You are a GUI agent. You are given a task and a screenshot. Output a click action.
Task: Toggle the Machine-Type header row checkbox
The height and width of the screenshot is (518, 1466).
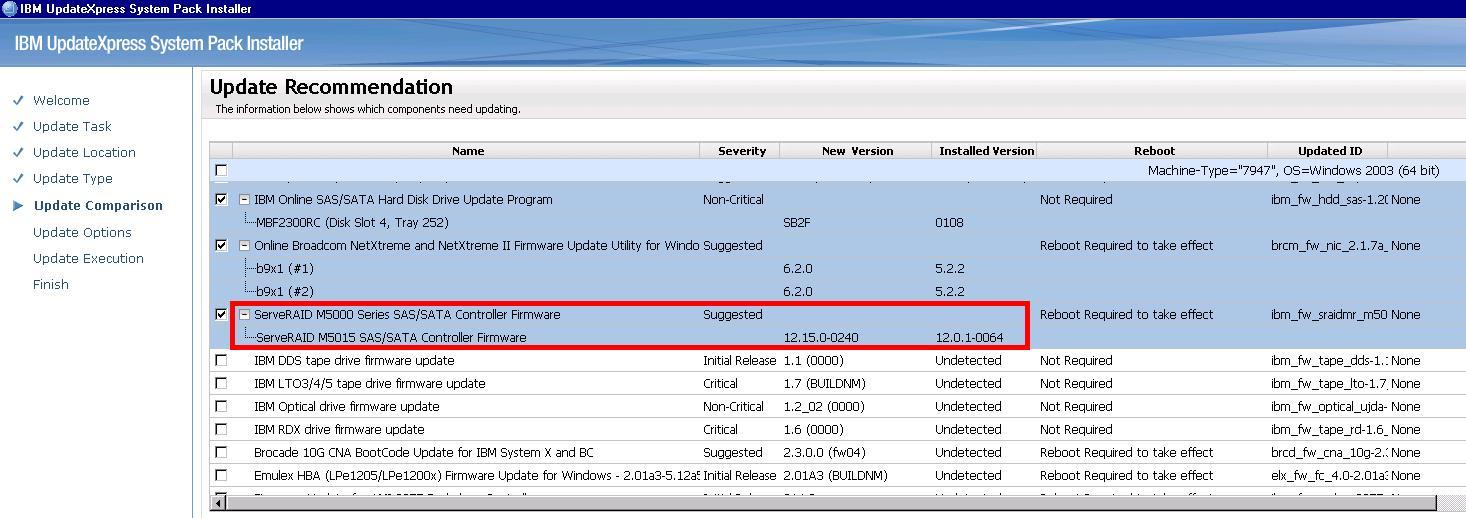[x=221, y=171]
